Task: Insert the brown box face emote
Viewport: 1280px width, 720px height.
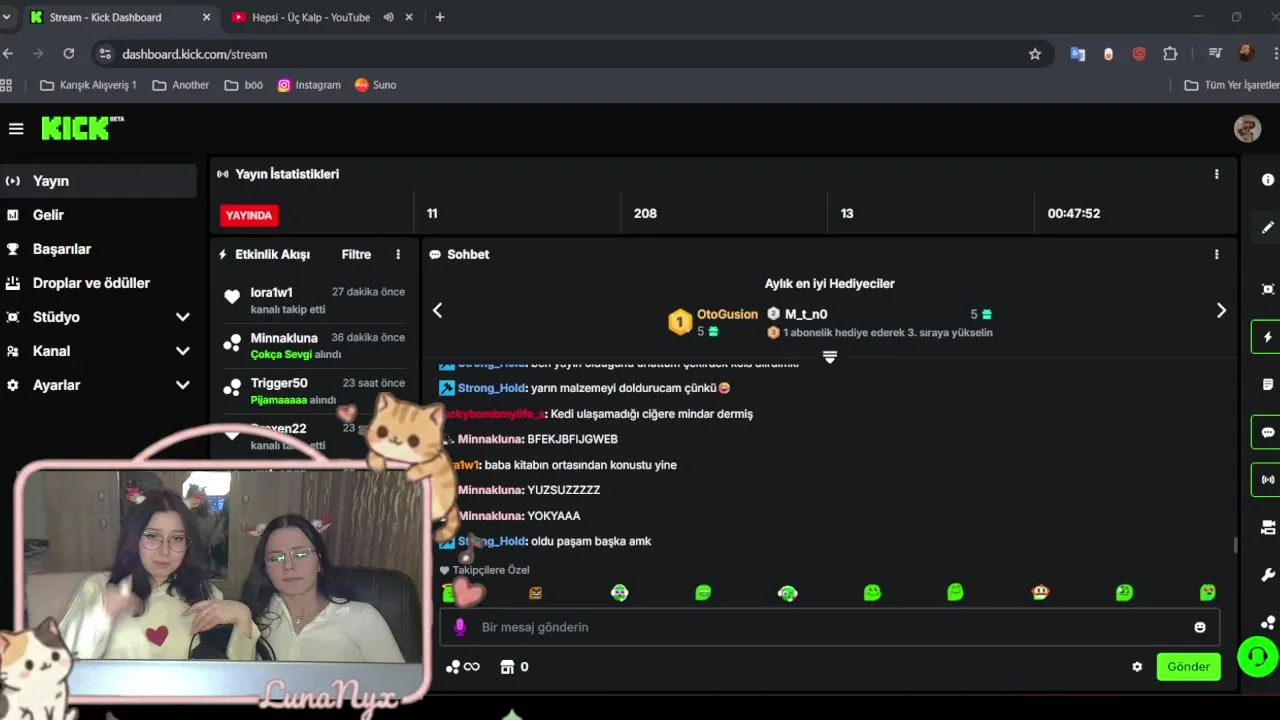Action: [535, 593]
